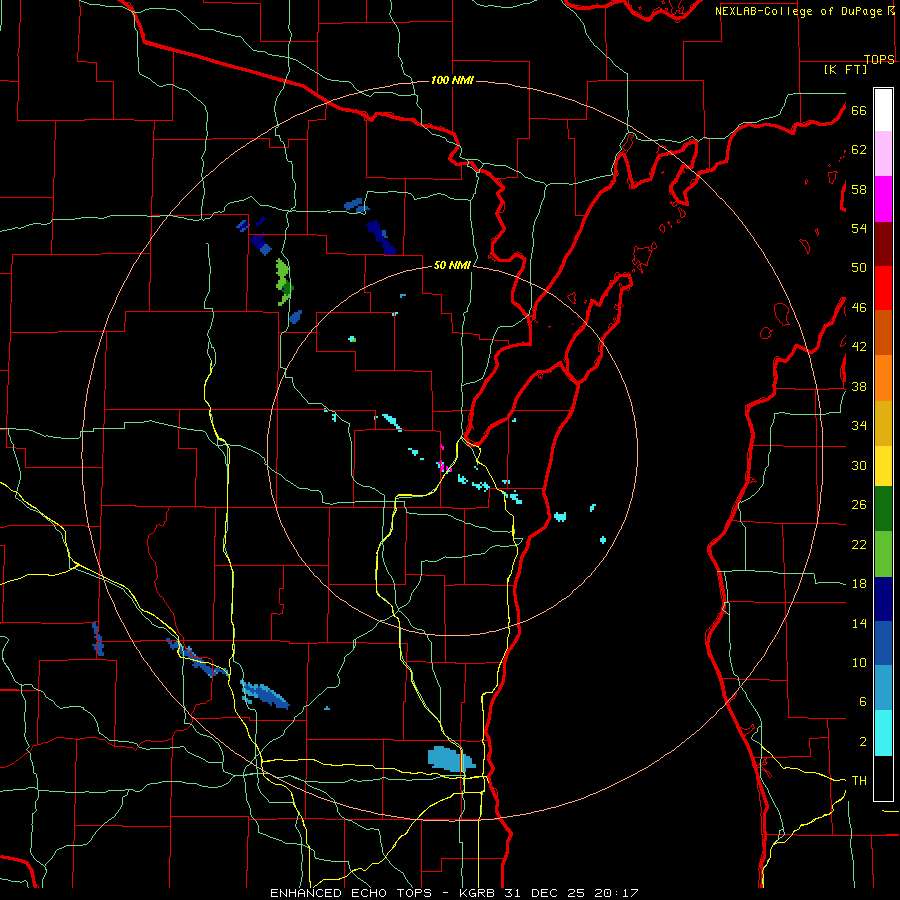The width and height of the screenshot is (900, 900).
Task: Click the cyan 2 kft legend swatch
Action: [883, 733]
